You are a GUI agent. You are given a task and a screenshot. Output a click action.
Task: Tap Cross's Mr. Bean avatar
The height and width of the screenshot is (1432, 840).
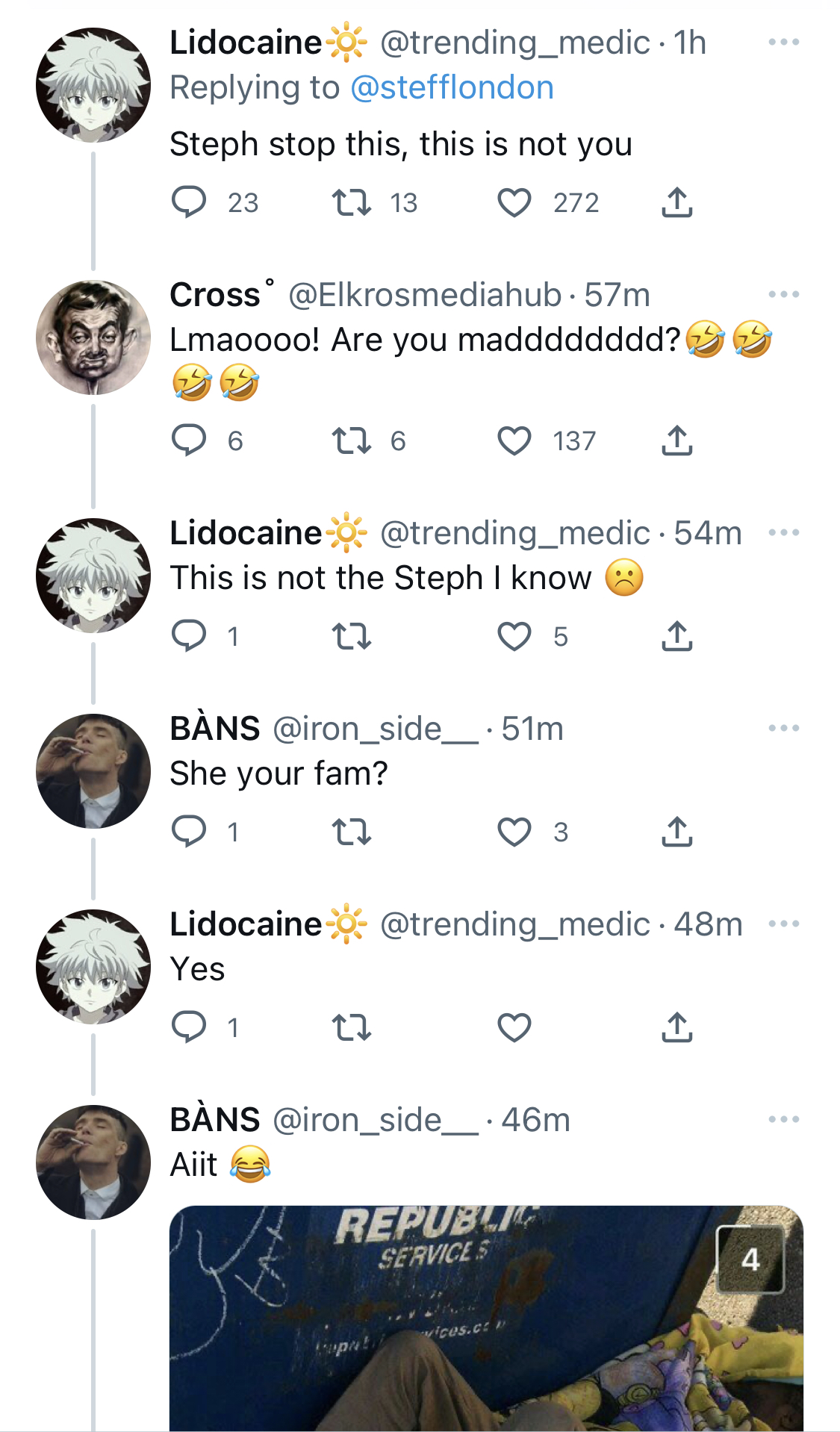pos(93,337)
